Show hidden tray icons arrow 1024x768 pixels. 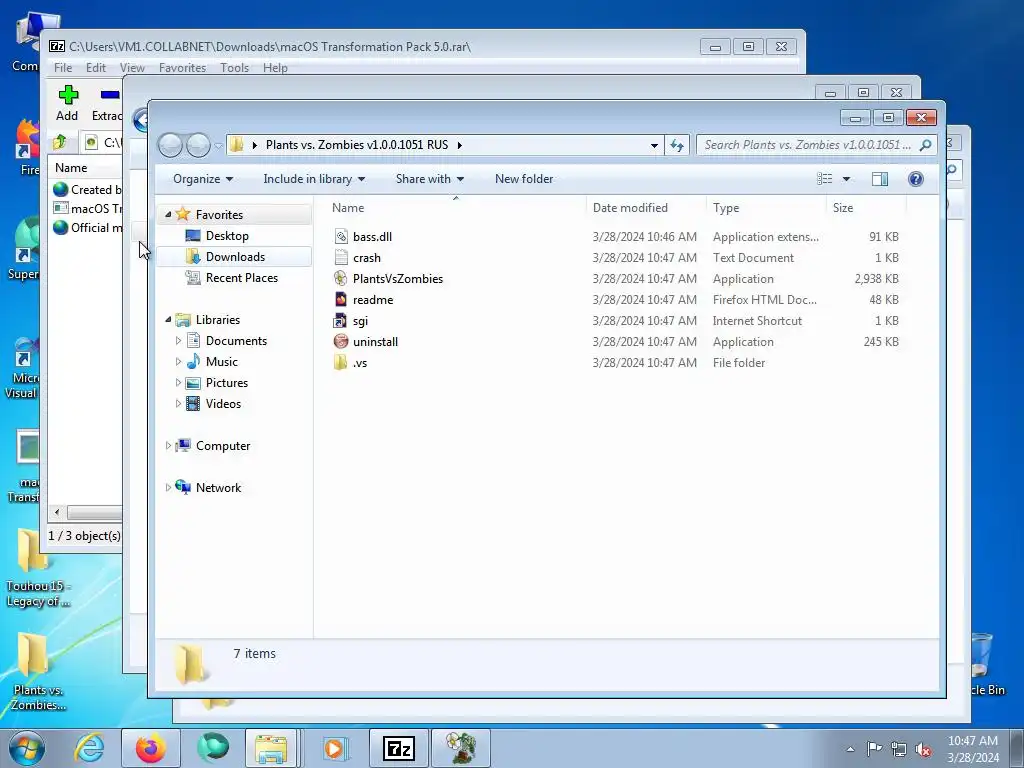pos(850,750)
